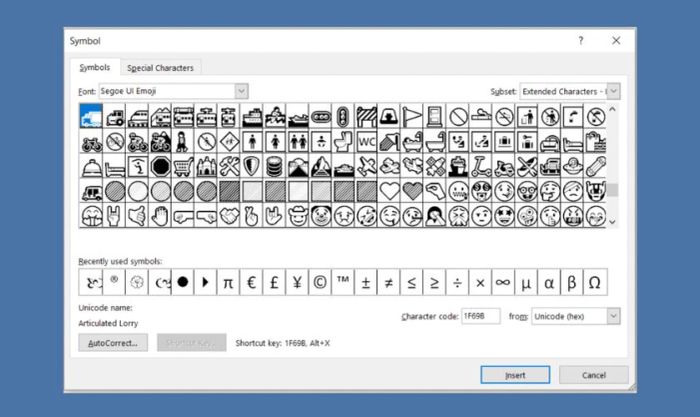
Task: Pick the pinching hand symbol
Action: pos(434,191)
